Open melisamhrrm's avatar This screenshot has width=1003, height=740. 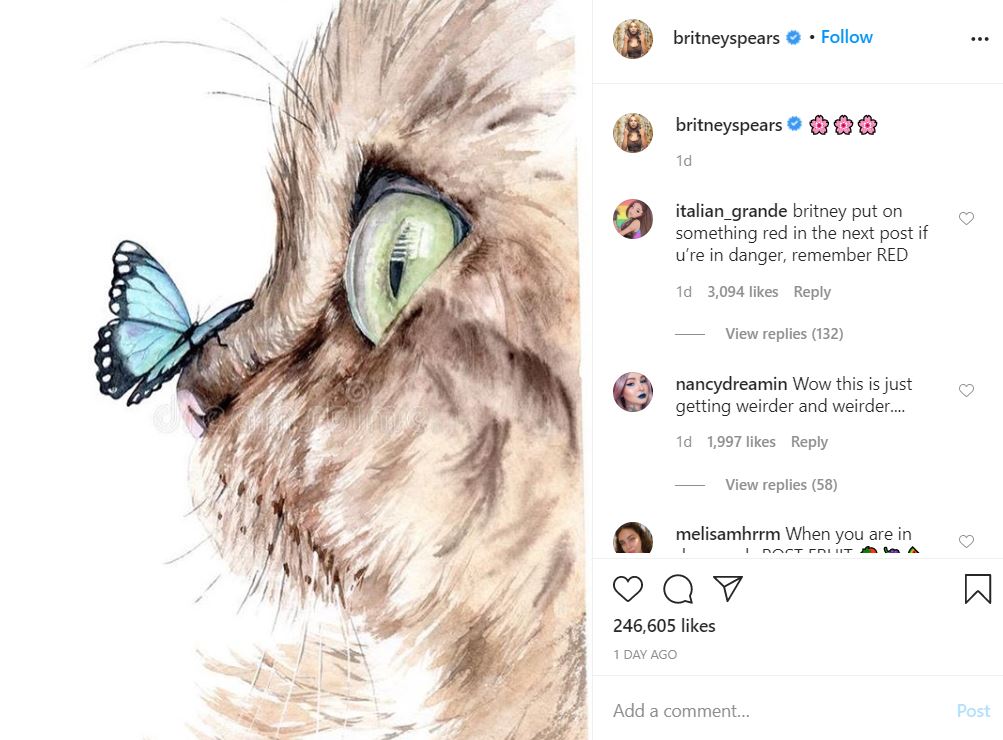coord(633,540)
